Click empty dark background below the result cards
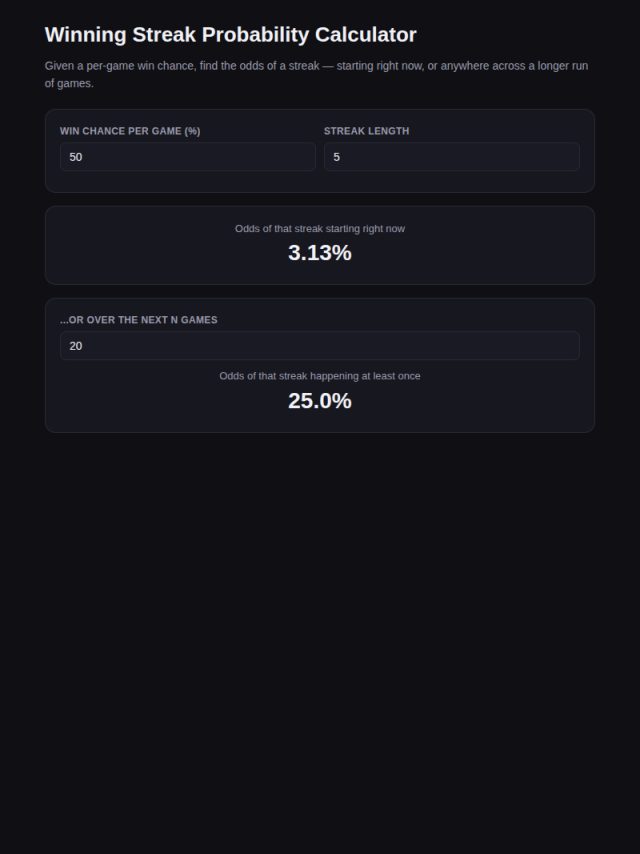This screenshot has height=854, width=640. pyautogui.click(x=320, y=626)
